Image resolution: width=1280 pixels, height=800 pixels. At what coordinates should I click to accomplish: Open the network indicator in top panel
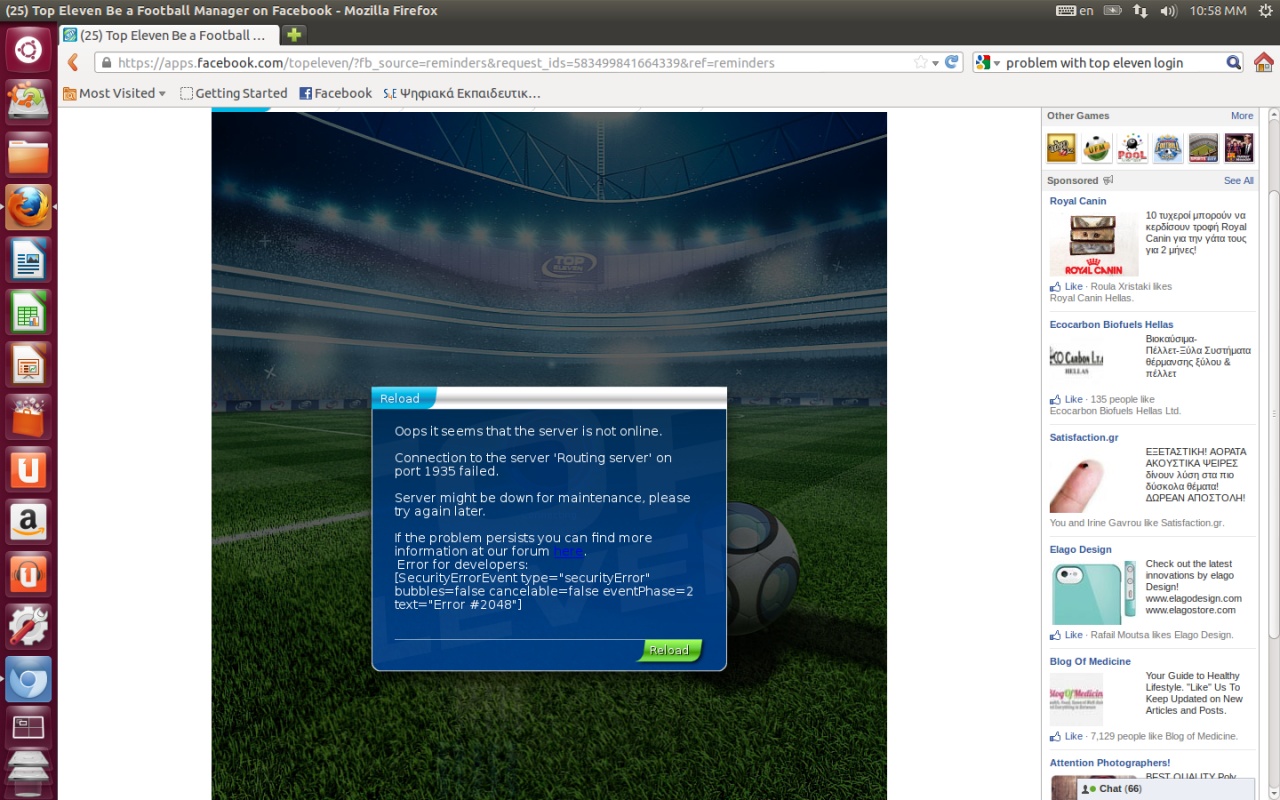[x=1140, y=11]
